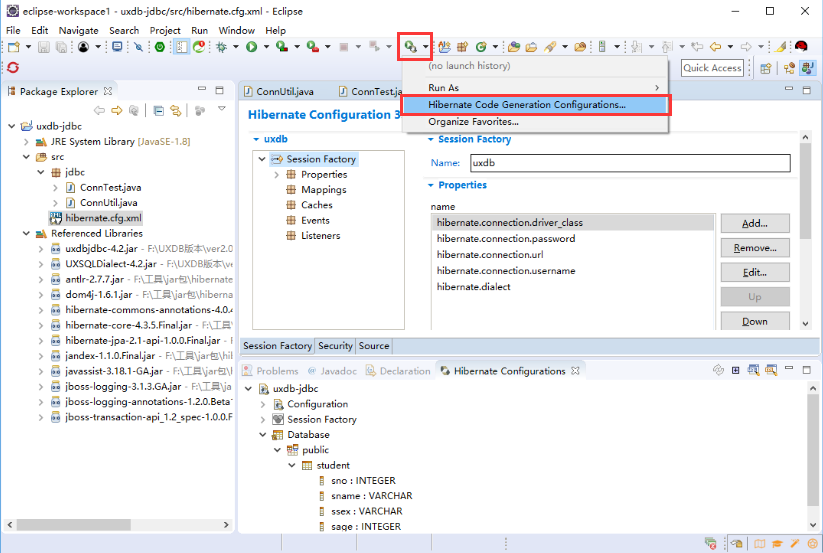The width and height of the screenshot is (823, 553).
Task: Click the Open Perspective icon
Action: pos(766,68)
